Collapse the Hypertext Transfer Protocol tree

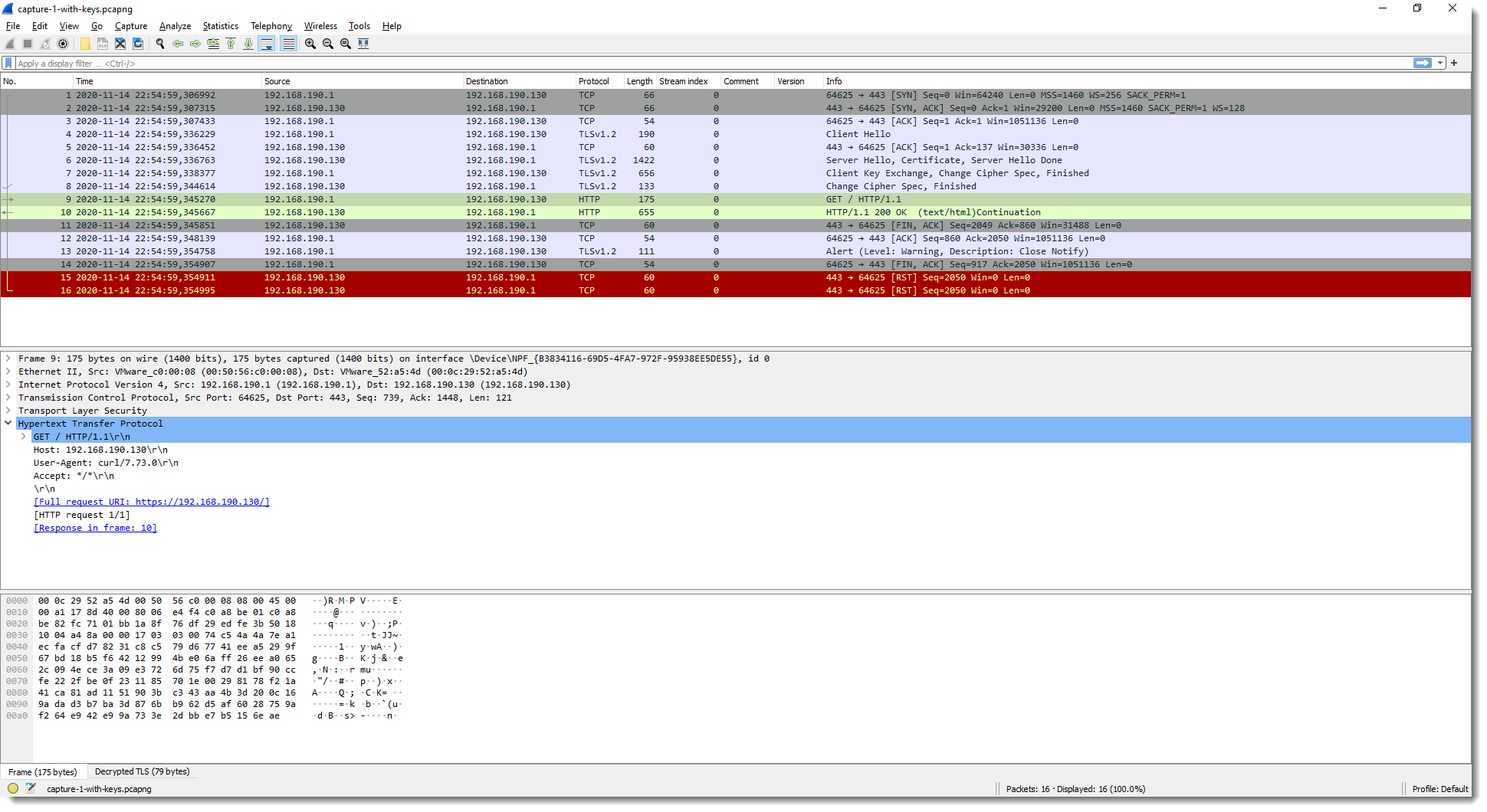(x=8, y=424)
